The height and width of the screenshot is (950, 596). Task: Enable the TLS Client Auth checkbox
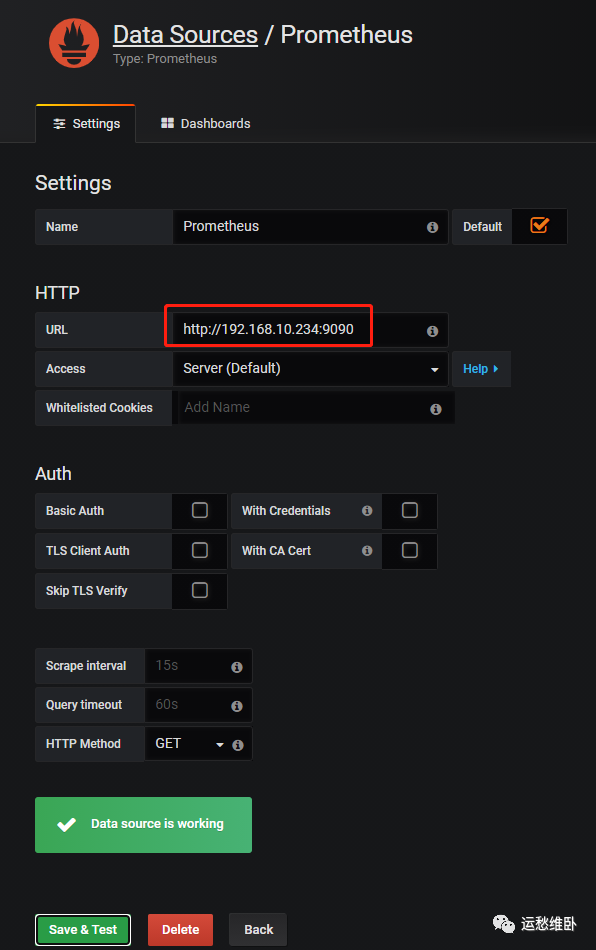pyautogui.click(x=200, y=550)
